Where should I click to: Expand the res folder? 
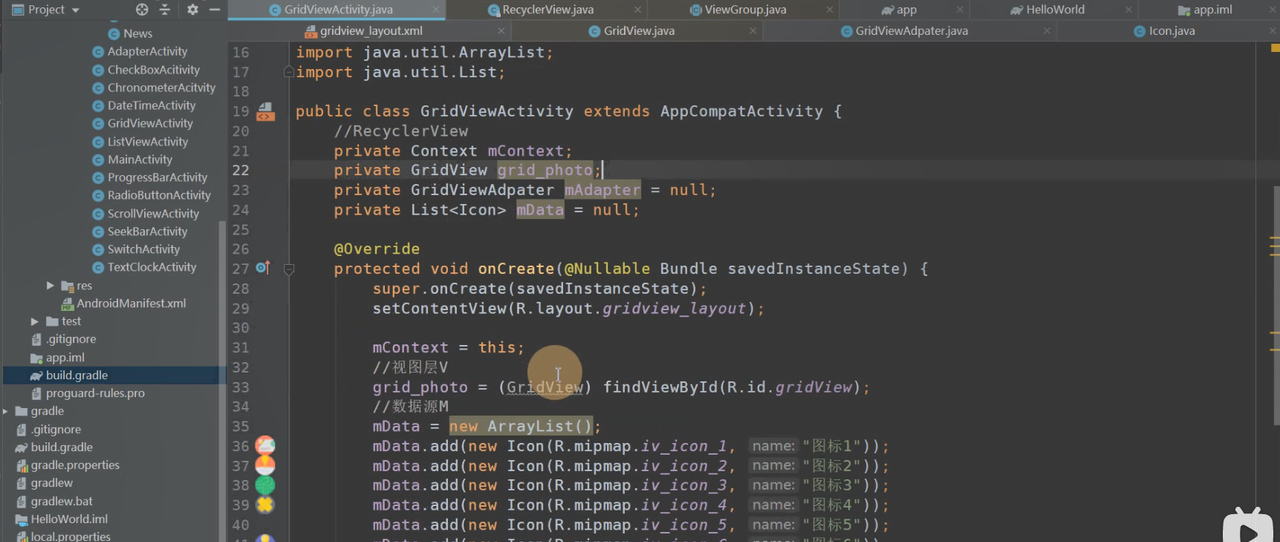pyautogui.click(x=51, y=286)
